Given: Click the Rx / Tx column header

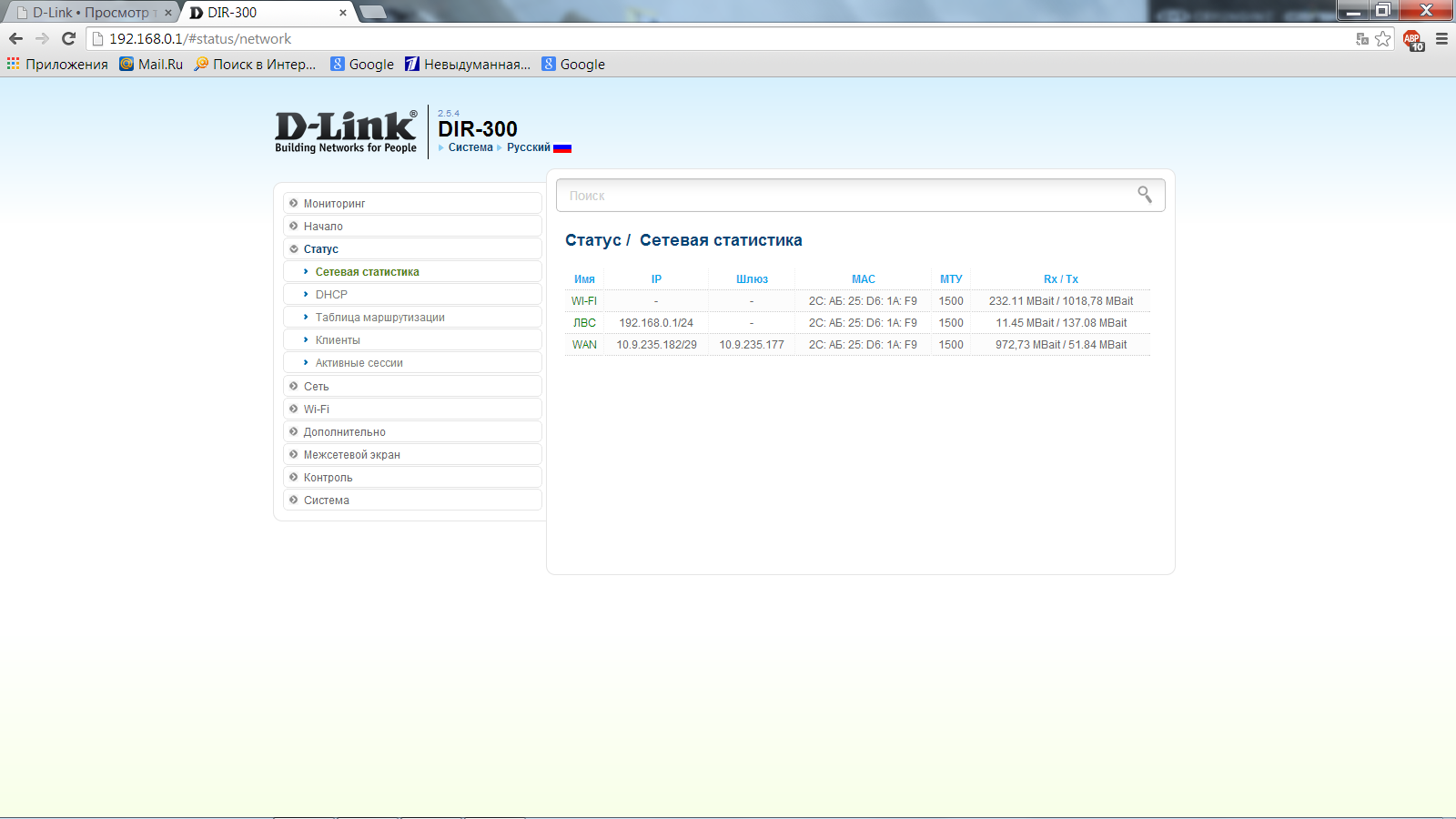Looking at the screenshot, I should pyautogui.click(x=1061, y=279).
